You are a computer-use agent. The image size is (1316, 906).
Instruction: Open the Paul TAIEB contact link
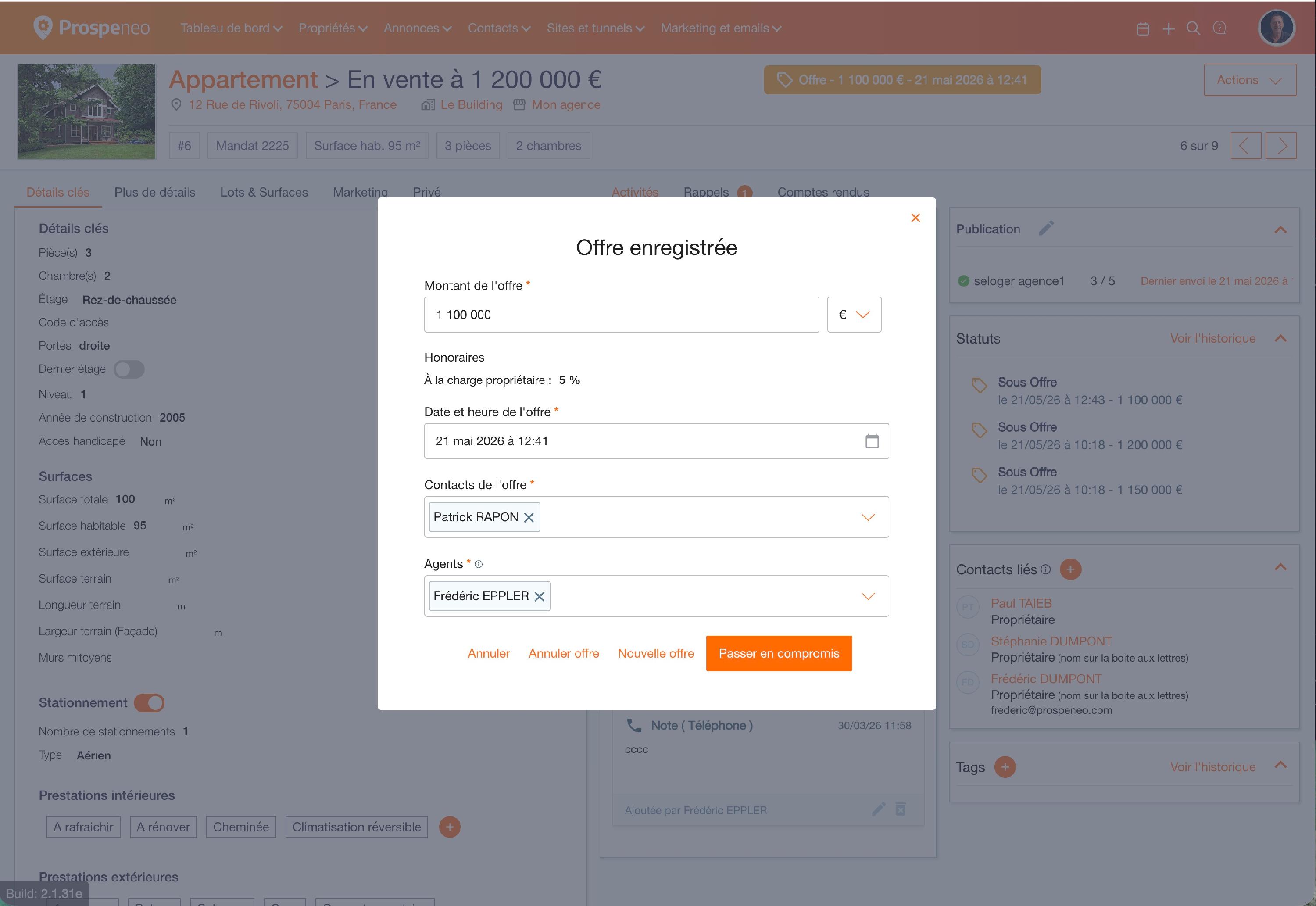click(x=1021, y=603)
